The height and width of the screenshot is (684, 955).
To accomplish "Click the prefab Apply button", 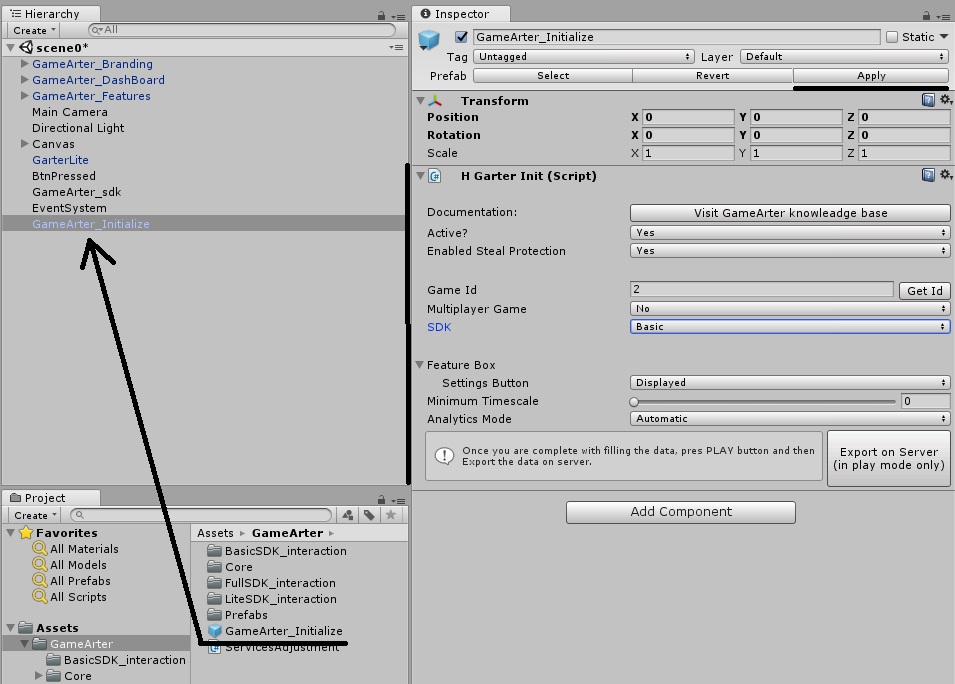I will pos(870,76).
